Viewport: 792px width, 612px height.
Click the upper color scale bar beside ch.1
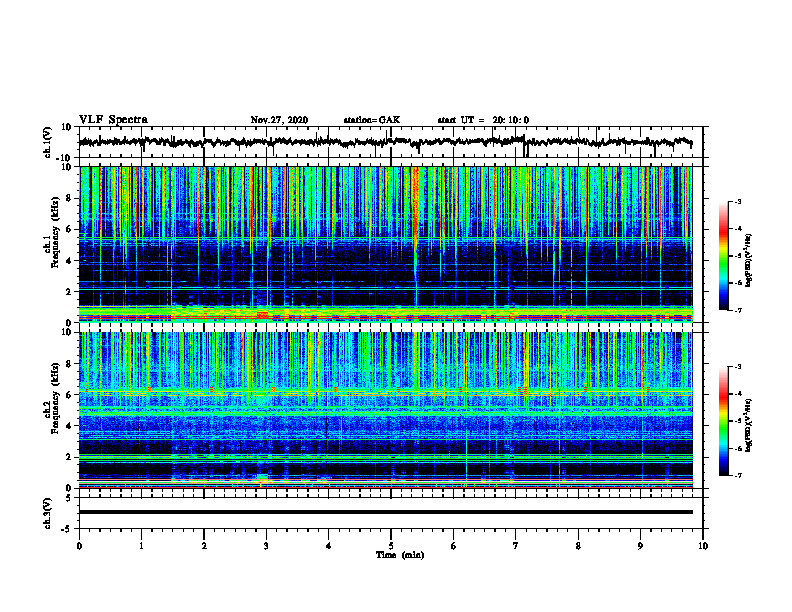(723, 255)
